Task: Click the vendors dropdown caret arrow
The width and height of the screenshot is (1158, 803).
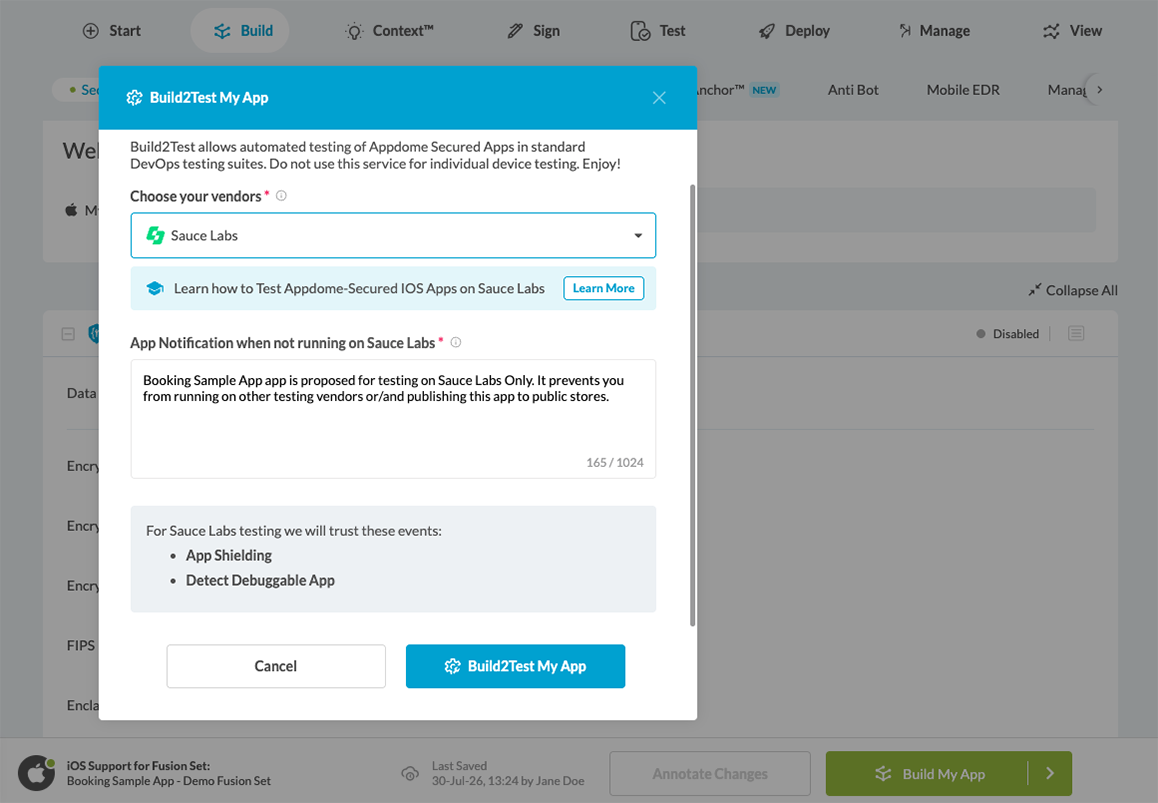Action: 638,236
